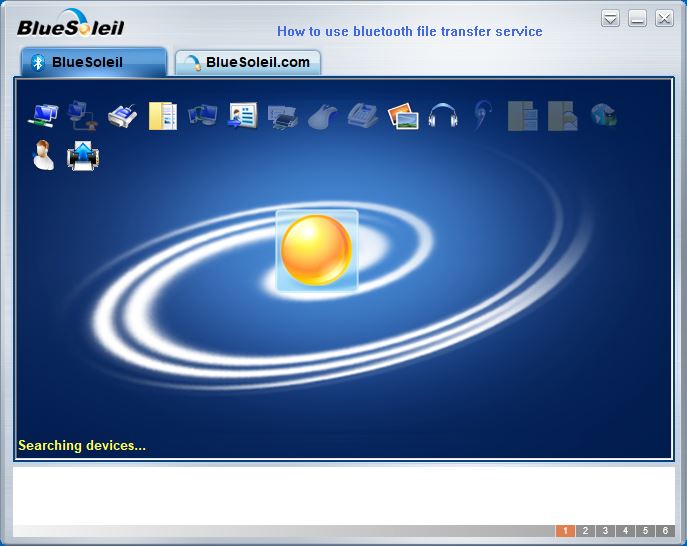Screen dimensions: 687x546
Task: Select the dimmed mouse (HID) service icon
Action: click(x=323, y=117)
